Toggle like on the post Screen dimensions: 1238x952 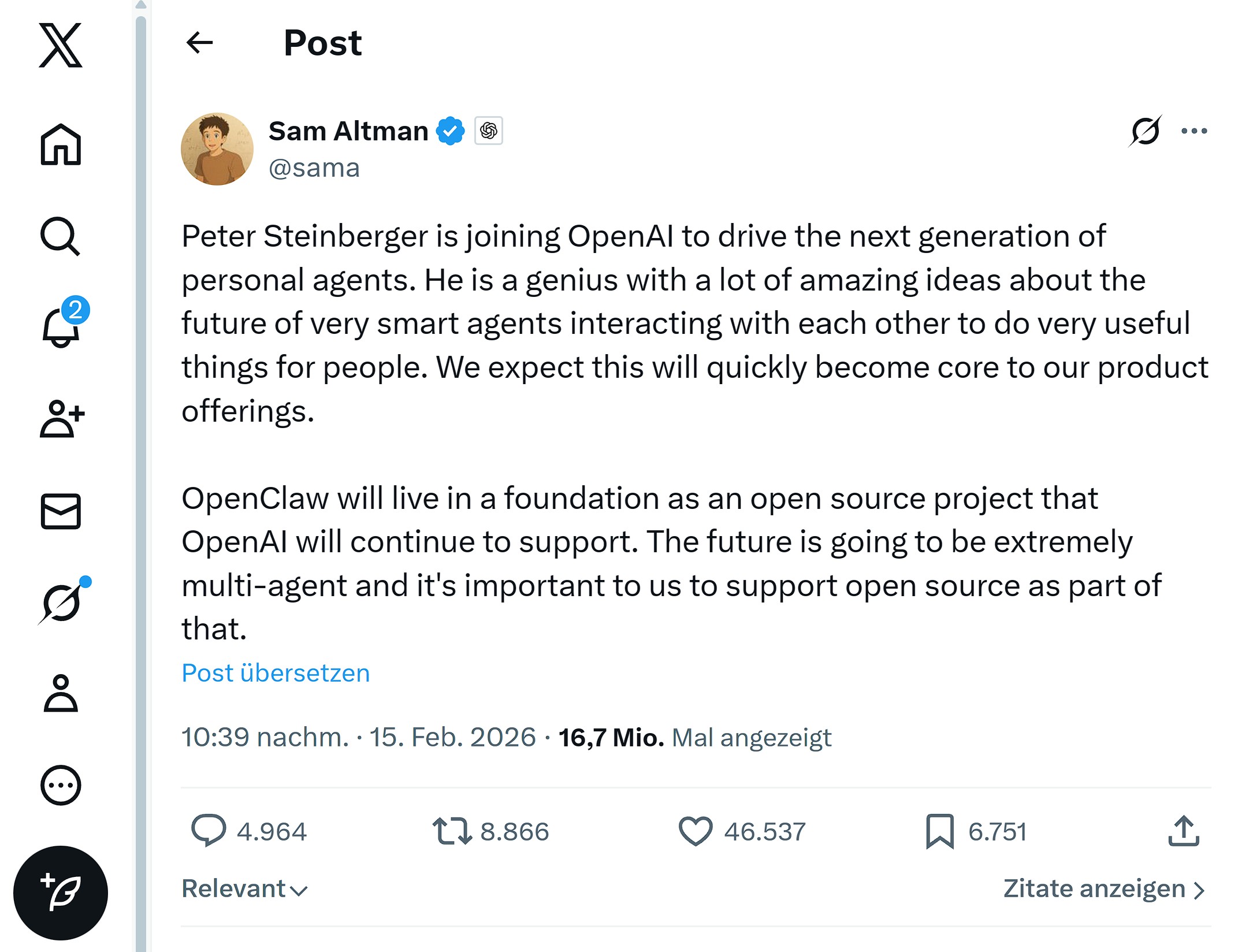(696, 831)
